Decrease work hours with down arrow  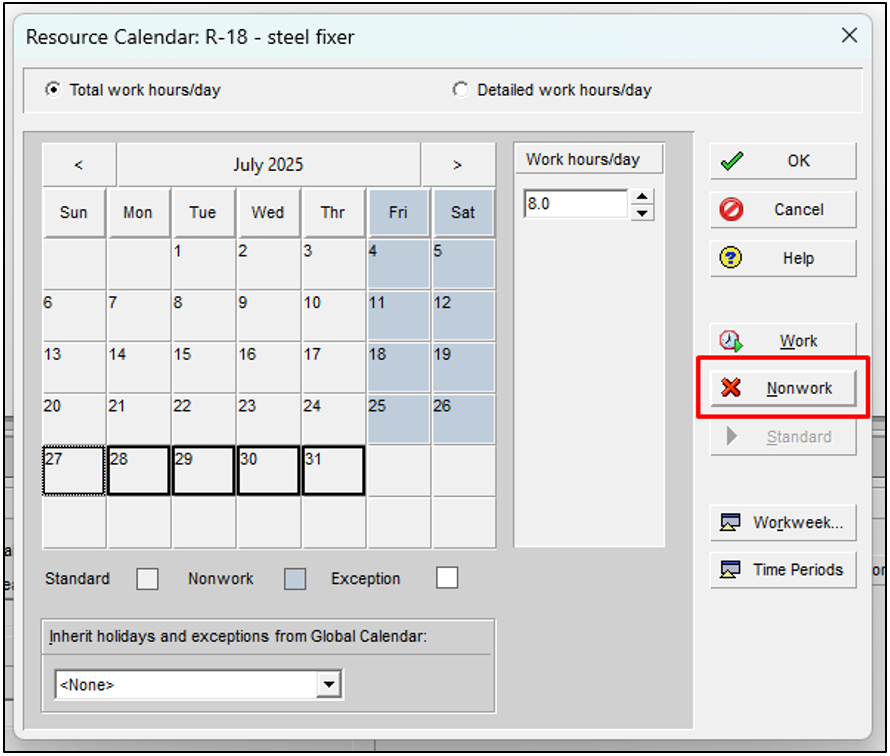tap(643, 212)
